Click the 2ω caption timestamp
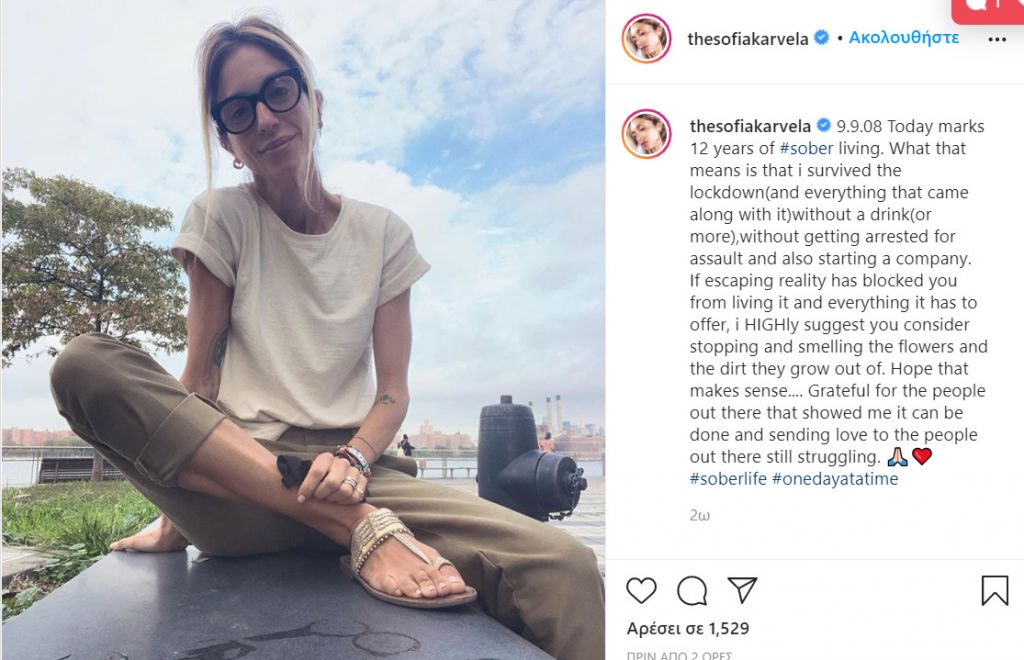The image size is (1024, 660). (699, 515)
